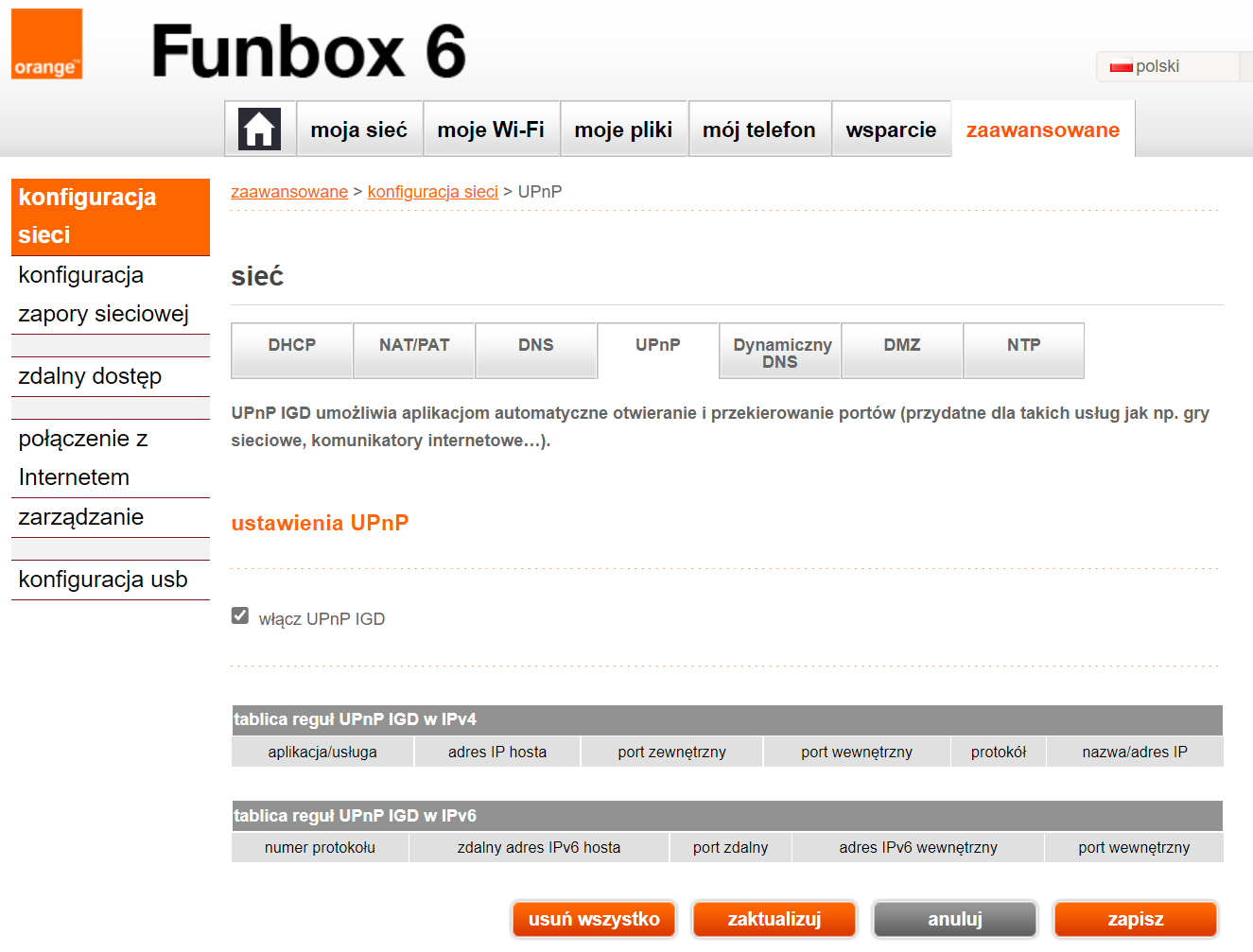Click 'zapisz' to save settings
Screen dimensions: 1253x952
(1135, 918)
